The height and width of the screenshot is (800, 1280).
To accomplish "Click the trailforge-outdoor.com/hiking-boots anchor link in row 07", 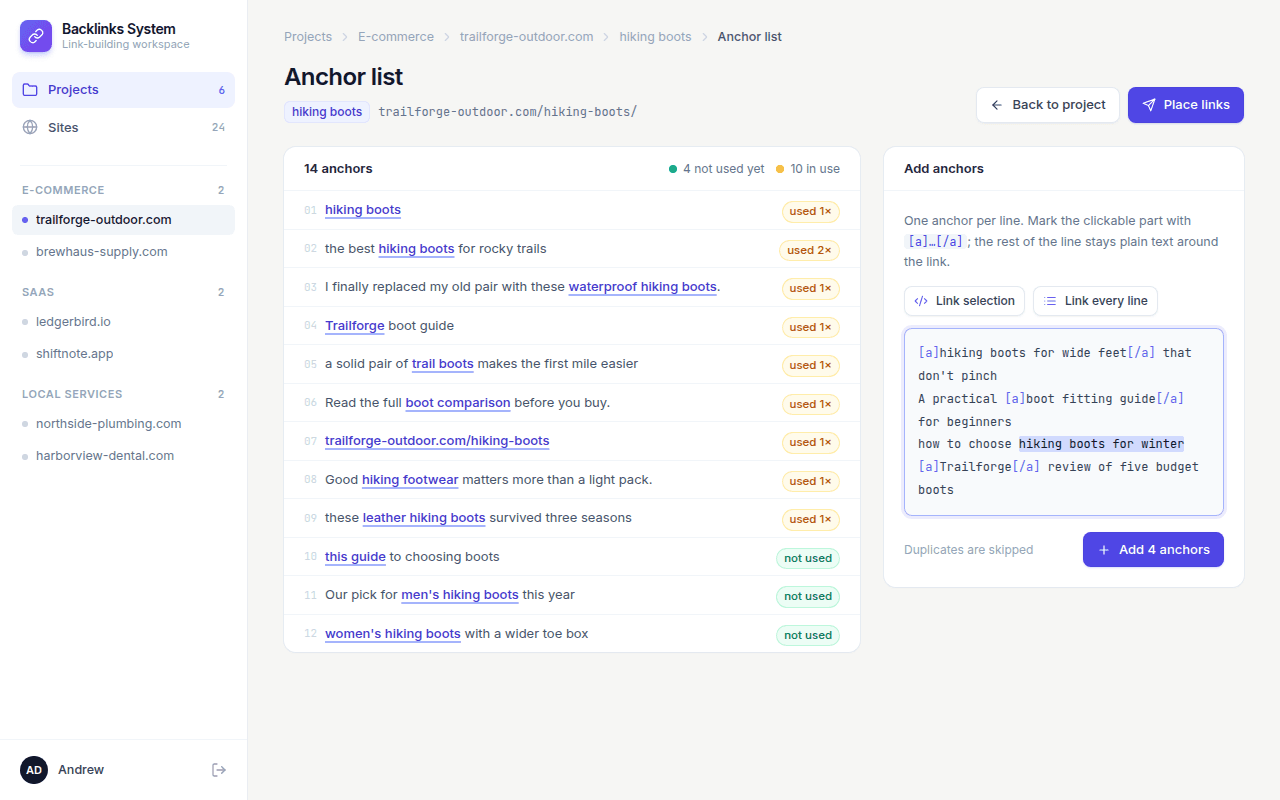I will tap(437, 441).
